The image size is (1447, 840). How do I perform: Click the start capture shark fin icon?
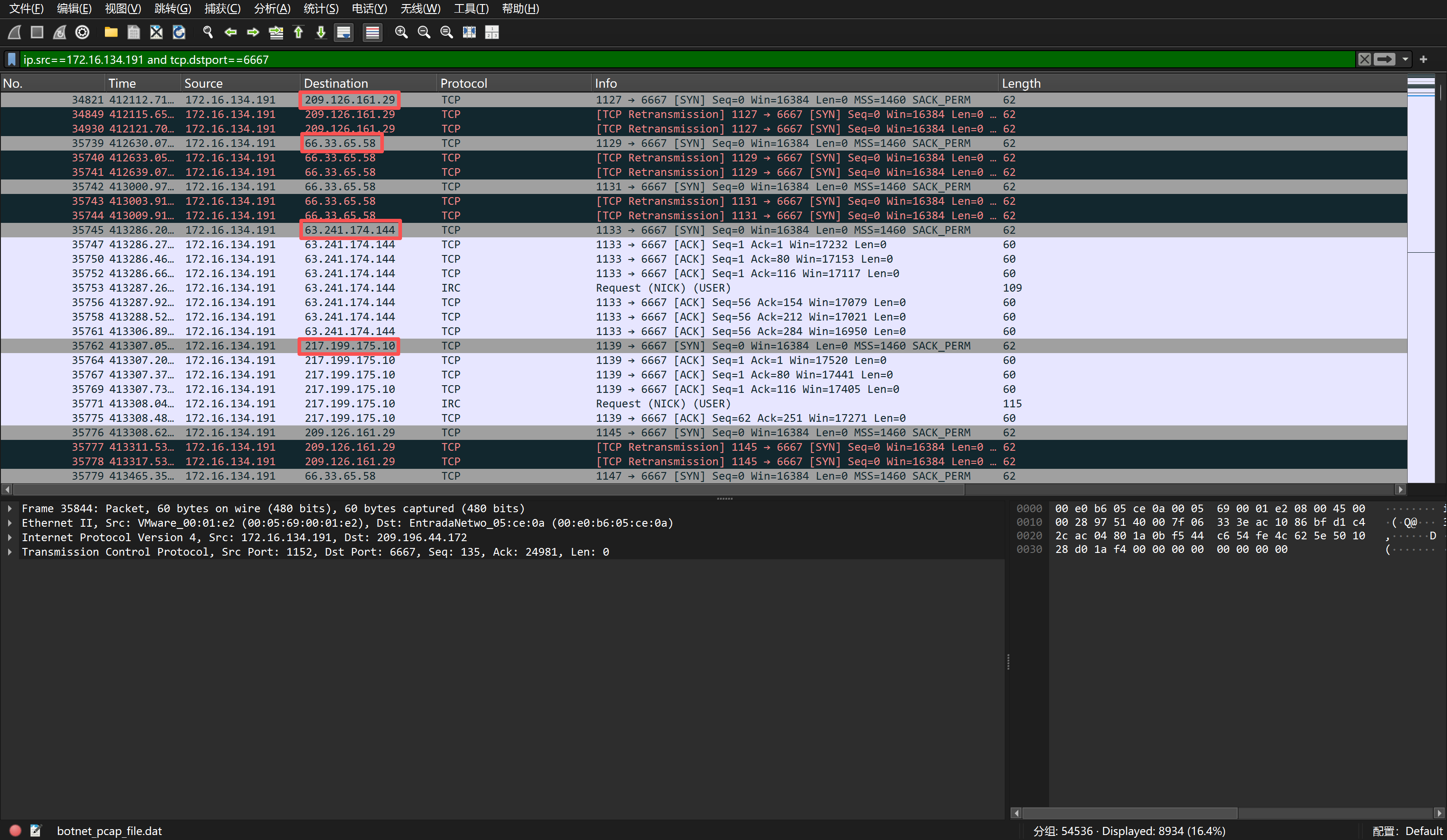coord(15,32)
